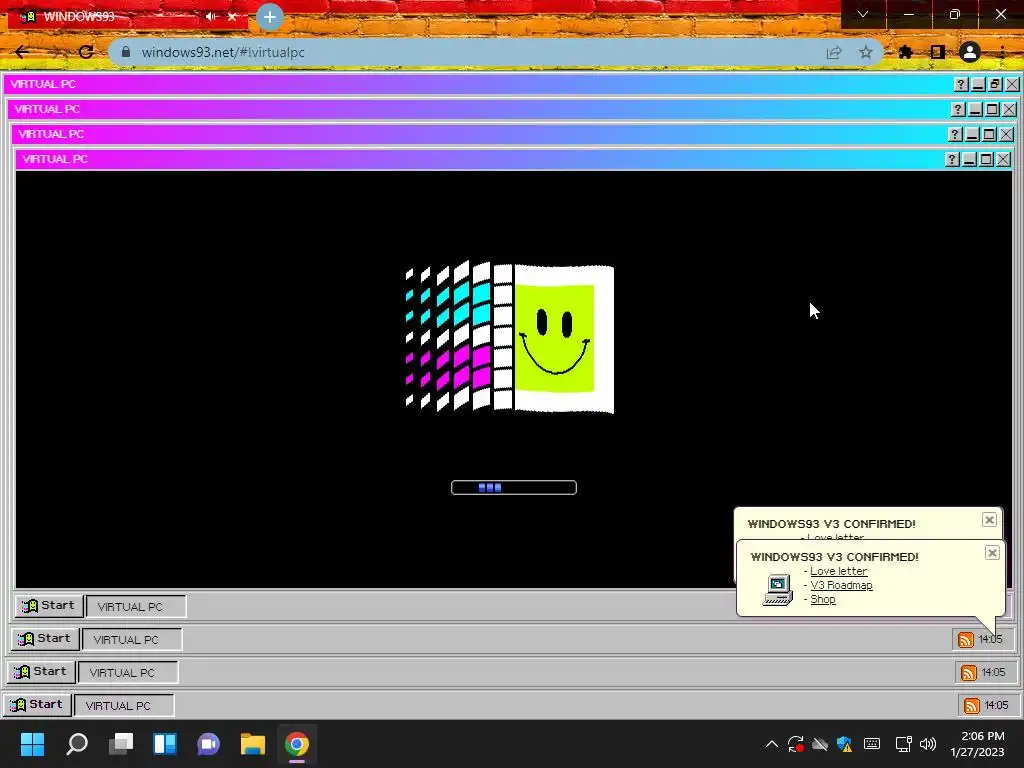The width and height of the screenshot is (1024, 768).
Task: Open the Chrome extensions puzzle menu
Action: (x=905, y=52)
